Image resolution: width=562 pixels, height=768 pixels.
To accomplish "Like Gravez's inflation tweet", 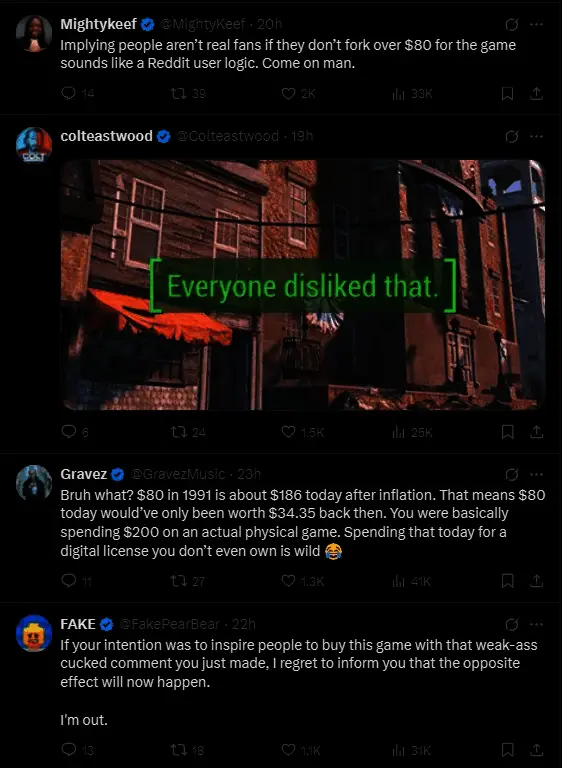I will [x=289, y=580].
